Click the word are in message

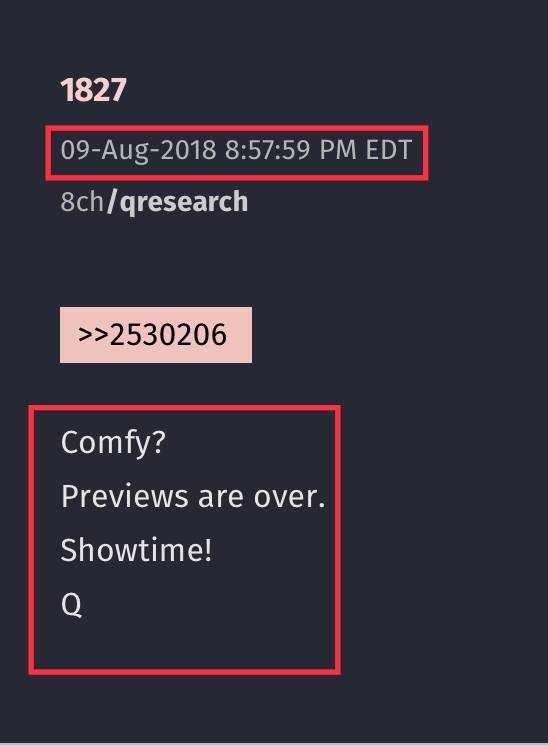[x=221, y=497]
